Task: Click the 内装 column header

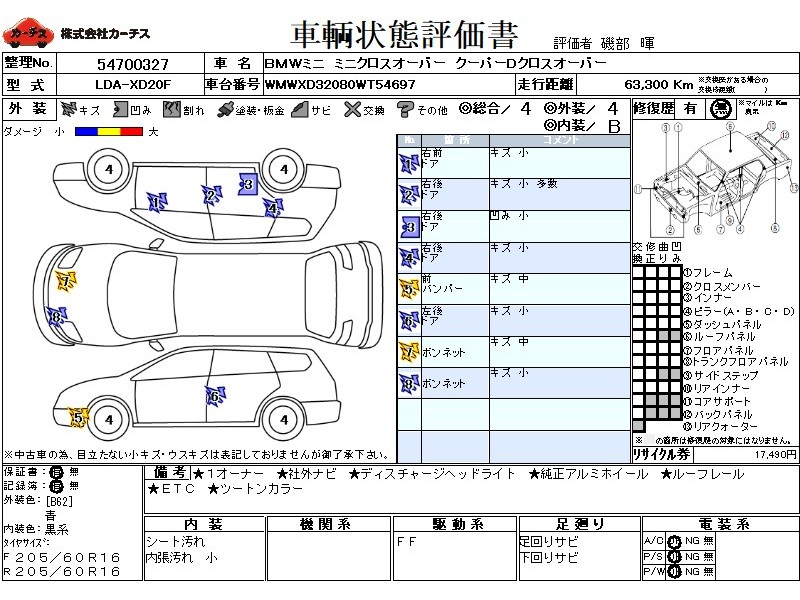Action: 204,524
